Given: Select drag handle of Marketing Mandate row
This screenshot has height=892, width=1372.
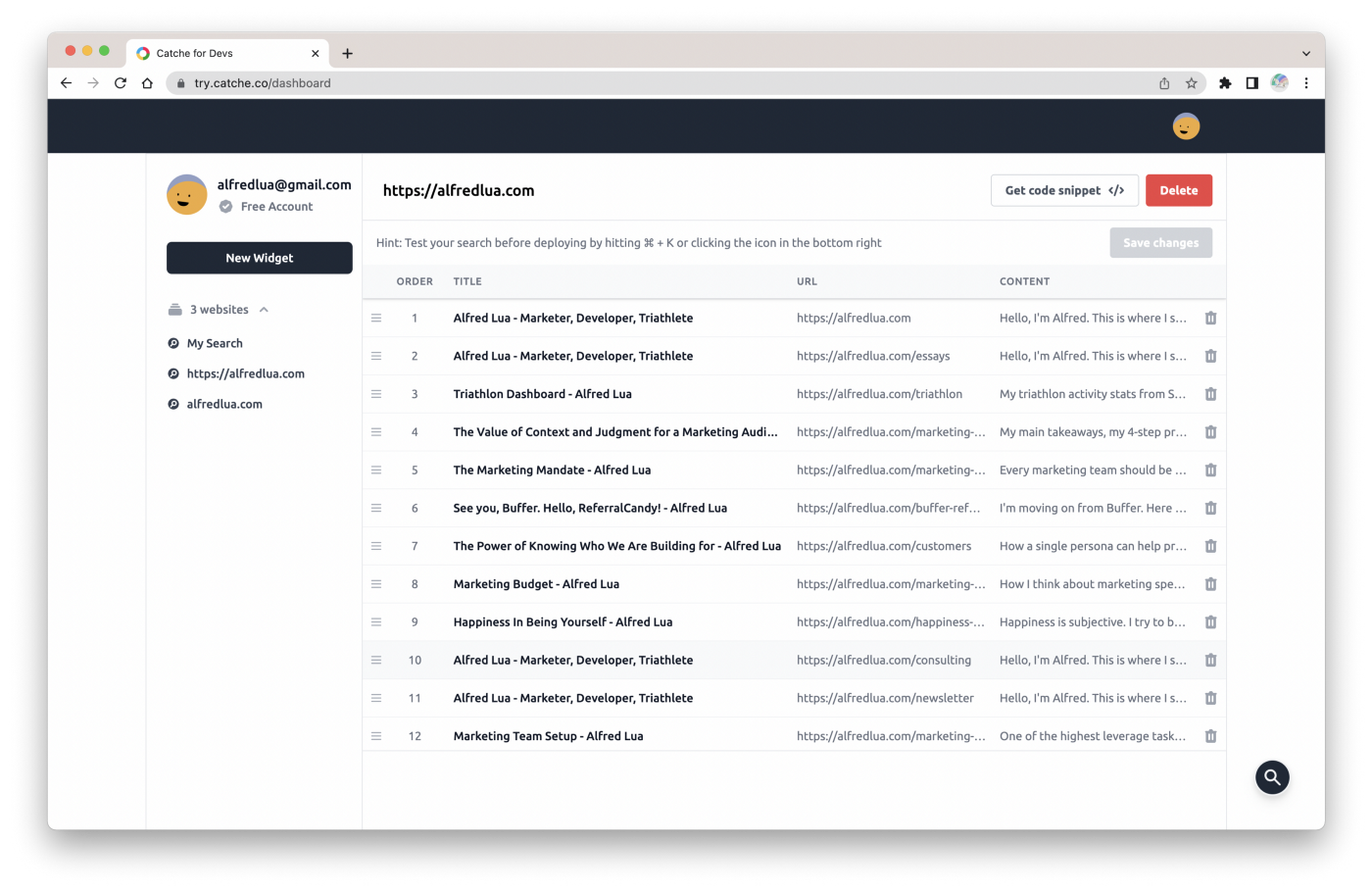Looking at the screenshot, I should (376, 470).
